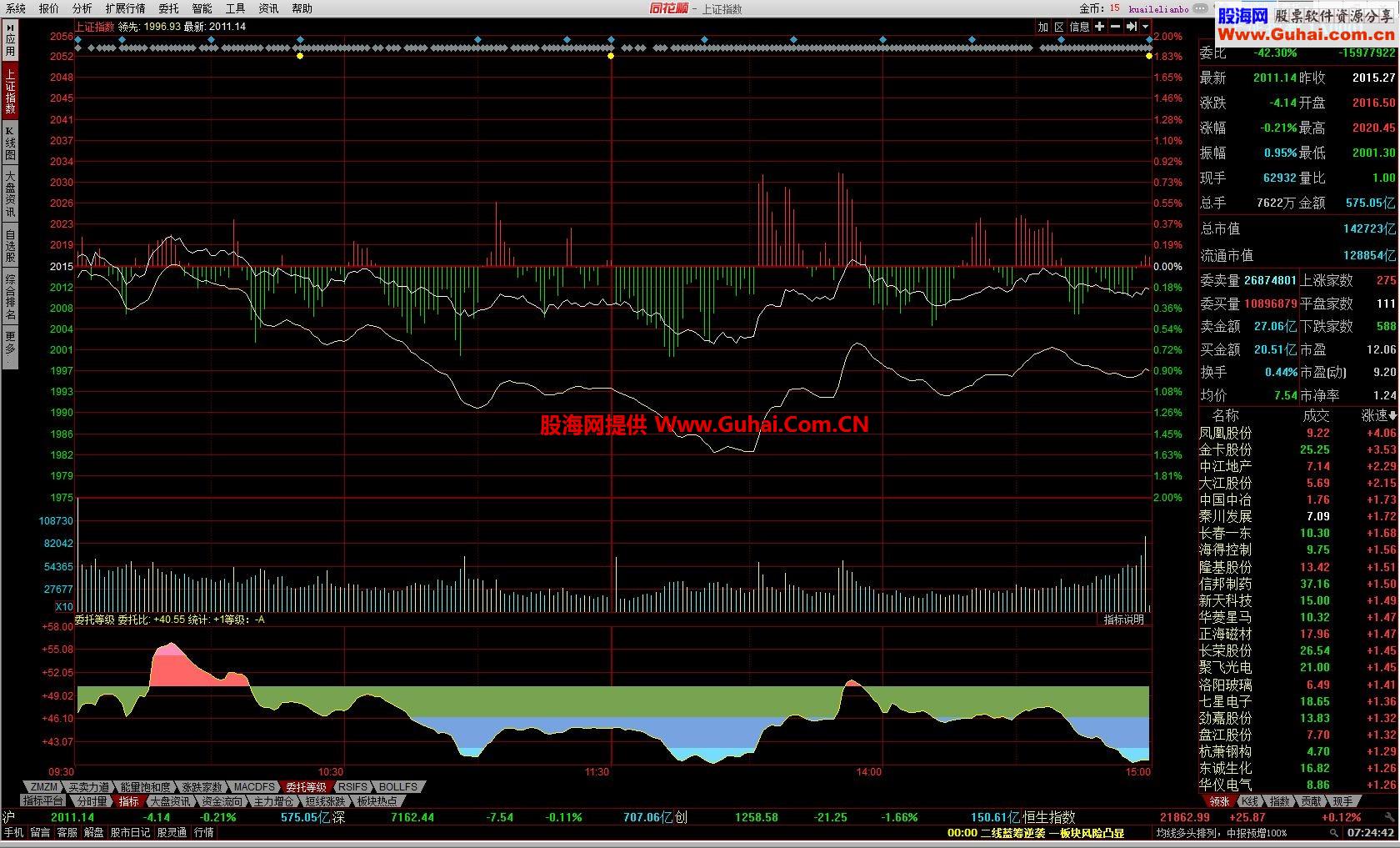Select 凤凰股份 row in stock list
This screenshot has height=848, width=1400.
point(1297,433)
